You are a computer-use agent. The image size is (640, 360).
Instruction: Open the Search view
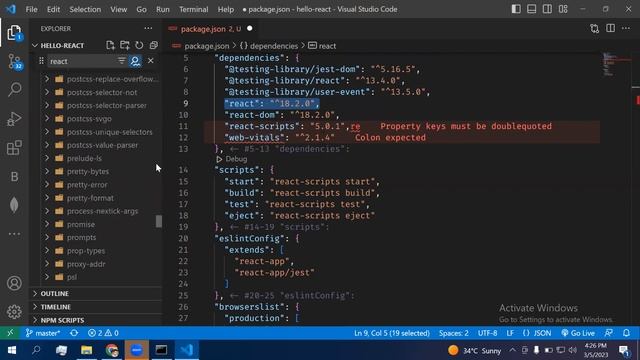pos(14,89)
